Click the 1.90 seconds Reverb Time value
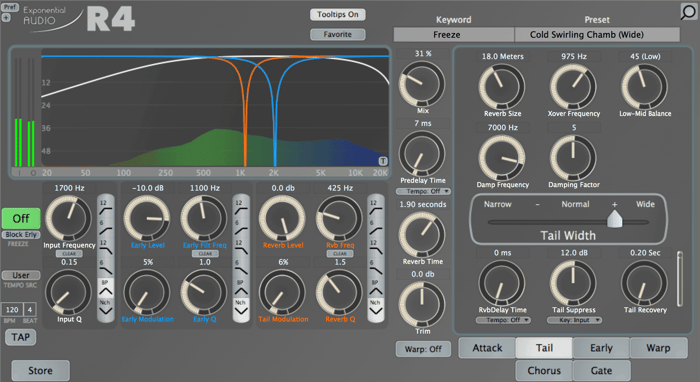The width and height of the screenshot is (700, 382). 423,204
